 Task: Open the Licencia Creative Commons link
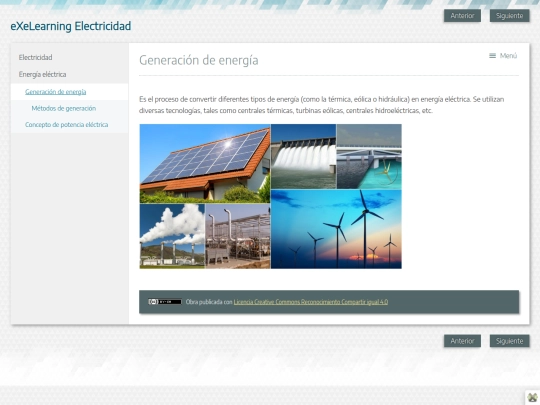(x=311, y=302)
